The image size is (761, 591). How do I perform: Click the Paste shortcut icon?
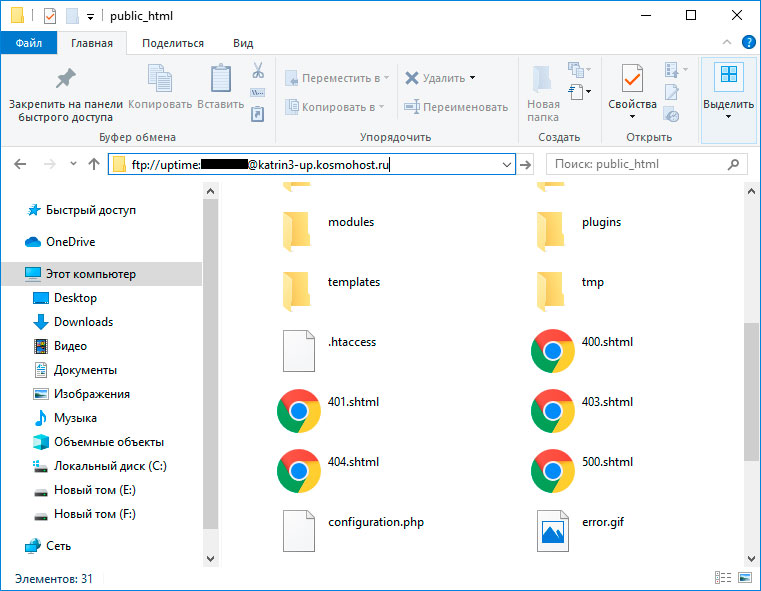click(x=257, y=114)
